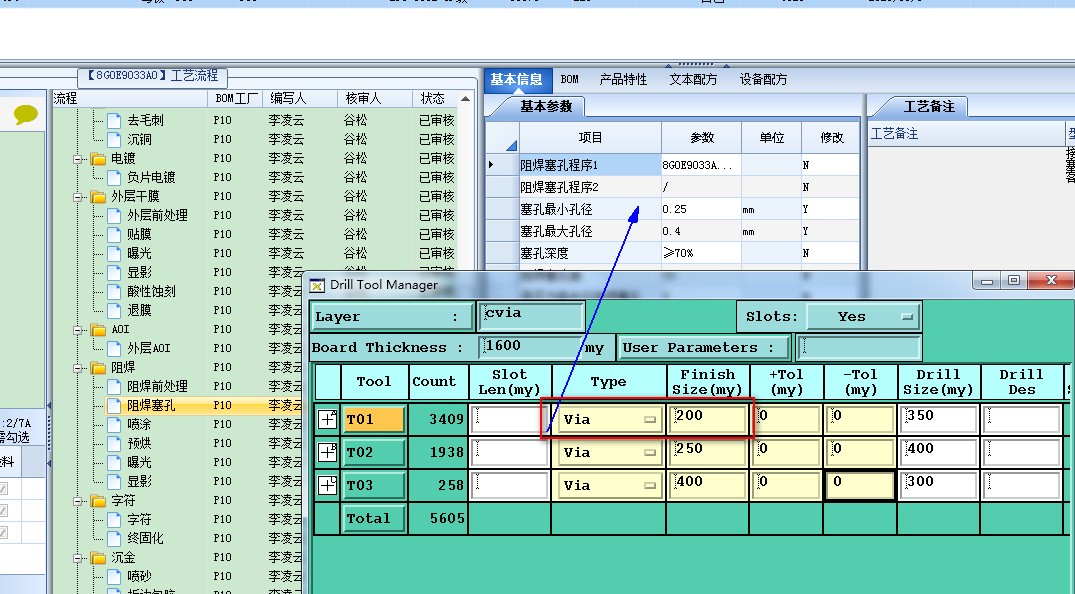Click the 阻焊塞孔 document icon
Image resolution: width=1075 pixels, height=594 pixels.
click(x=114, y=405)
